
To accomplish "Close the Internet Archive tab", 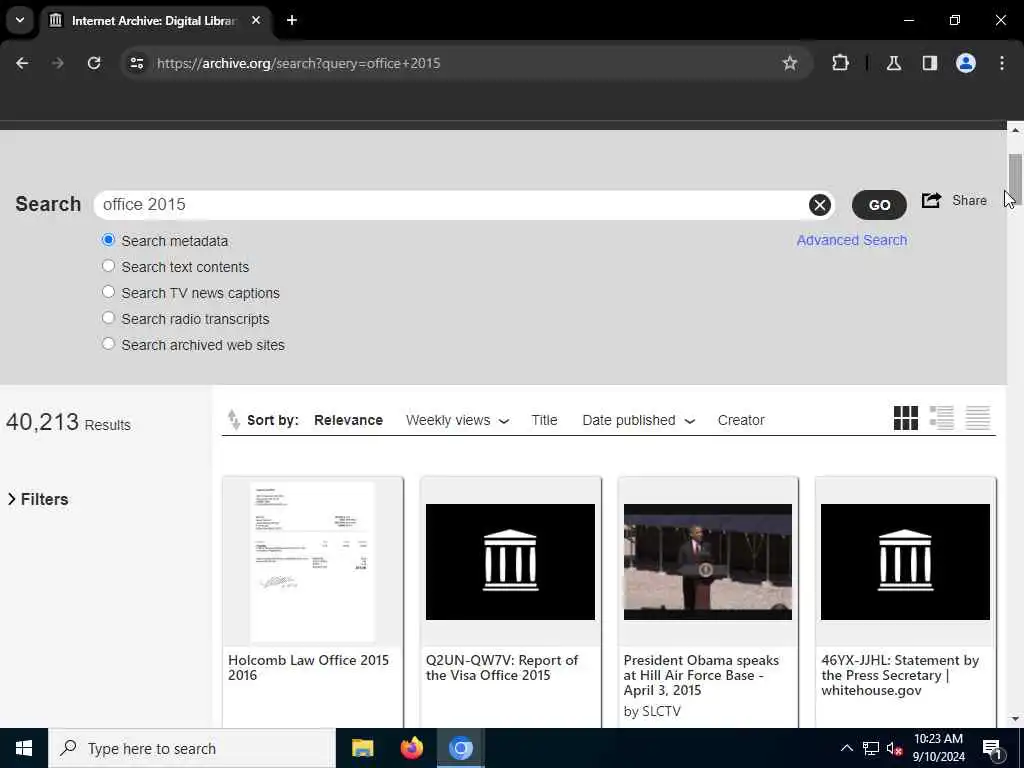I will 256,20.
